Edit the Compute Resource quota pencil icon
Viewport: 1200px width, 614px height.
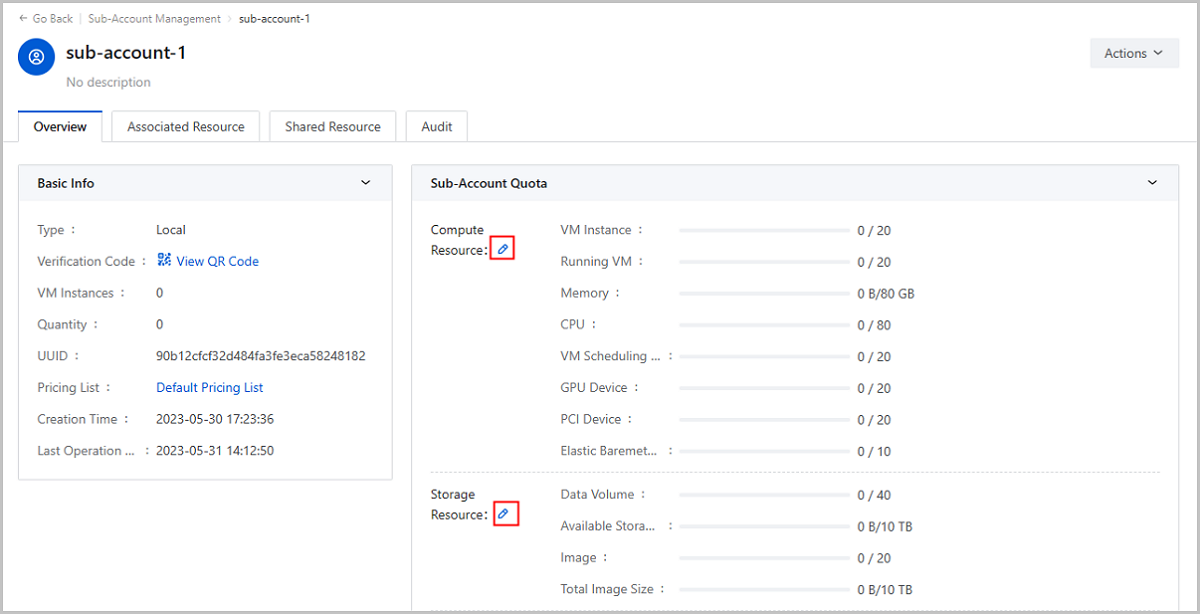(503, 249)
